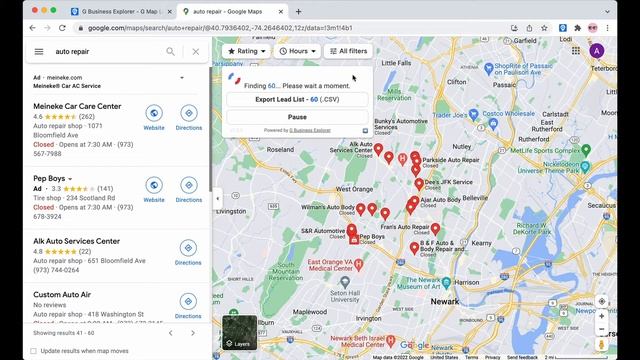
Task: Go to previous results page
Action: 171,333
